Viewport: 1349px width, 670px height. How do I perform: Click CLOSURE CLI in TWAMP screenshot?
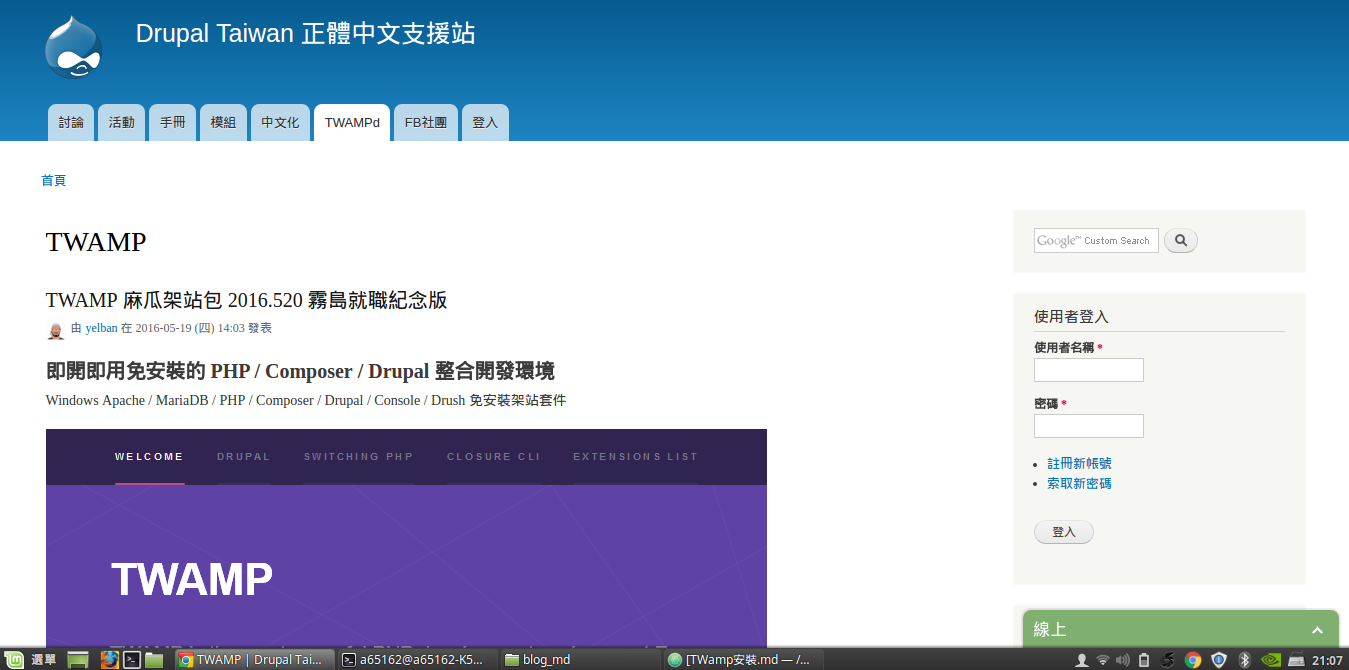pyautogui.click(x=494, y=457)
